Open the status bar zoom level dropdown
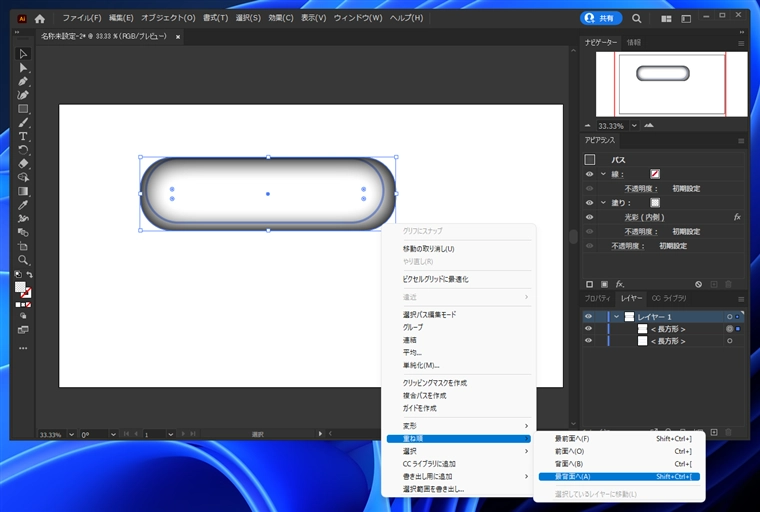The width and height of the screenshot is (760, 512). pos(71,434)
